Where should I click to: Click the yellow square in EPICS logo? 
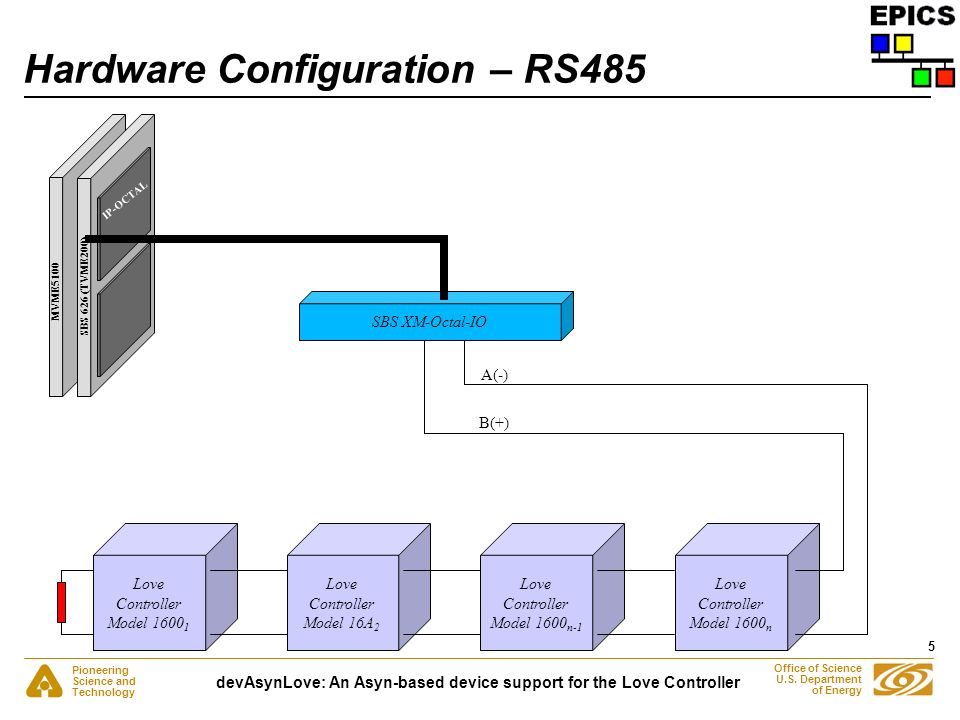pyautogui.click(x=904, y=44)
